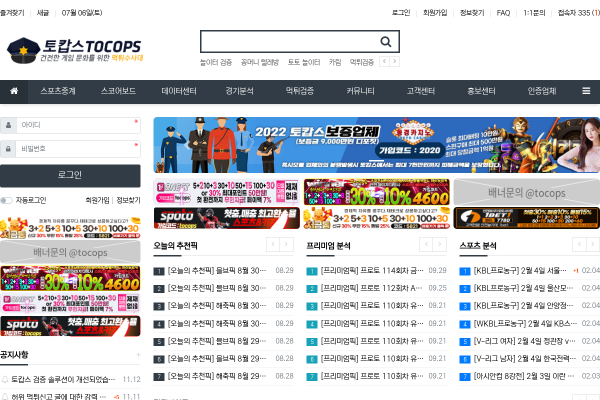This screenshot has height=400, width=600.
Task: Click 놀이터 검증 search keyword
Action: [216, 62]
